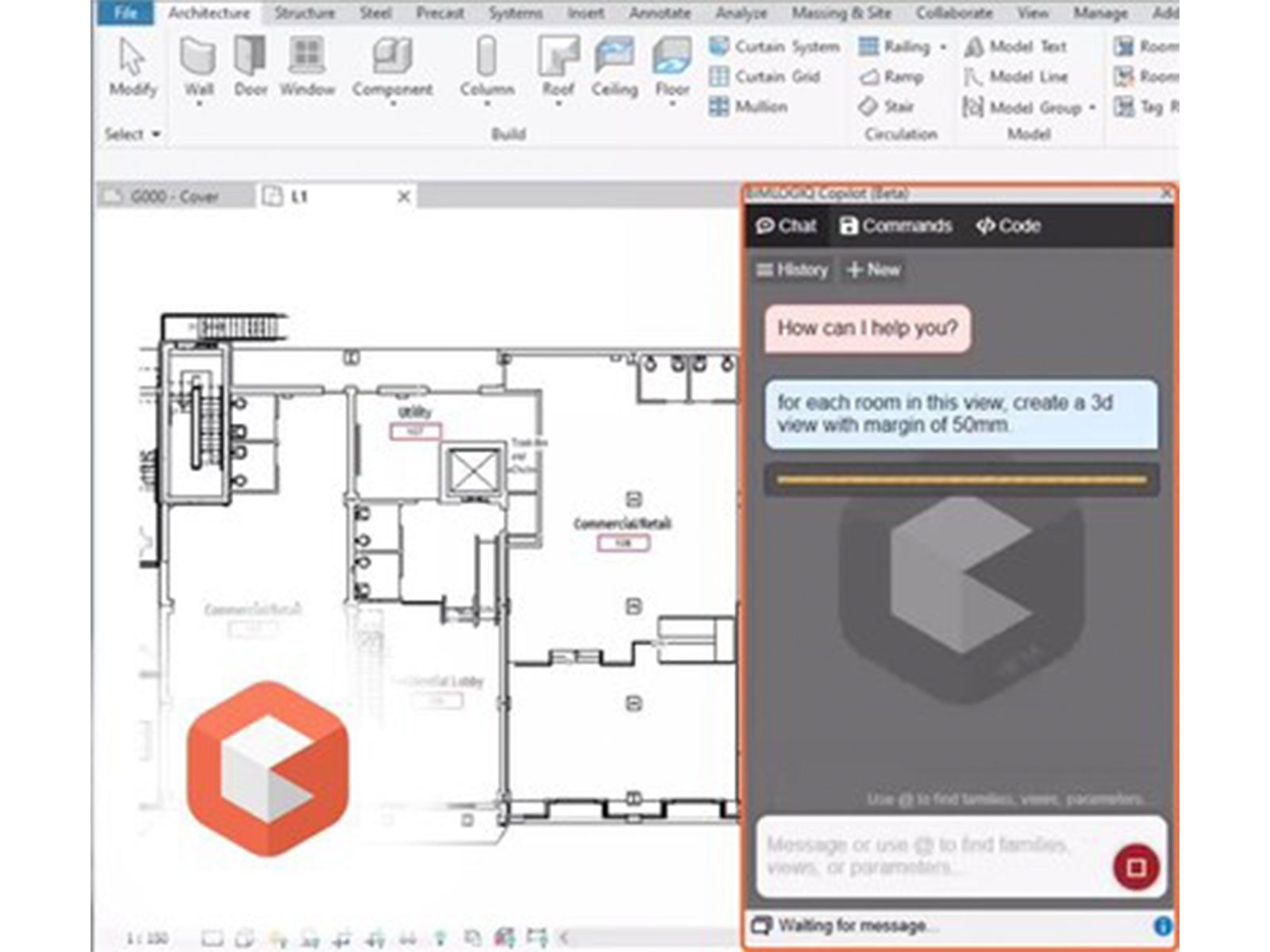The image size is (1270, 952).
Task: Expand the Select panel dropdown
Action: coord(156,134)
